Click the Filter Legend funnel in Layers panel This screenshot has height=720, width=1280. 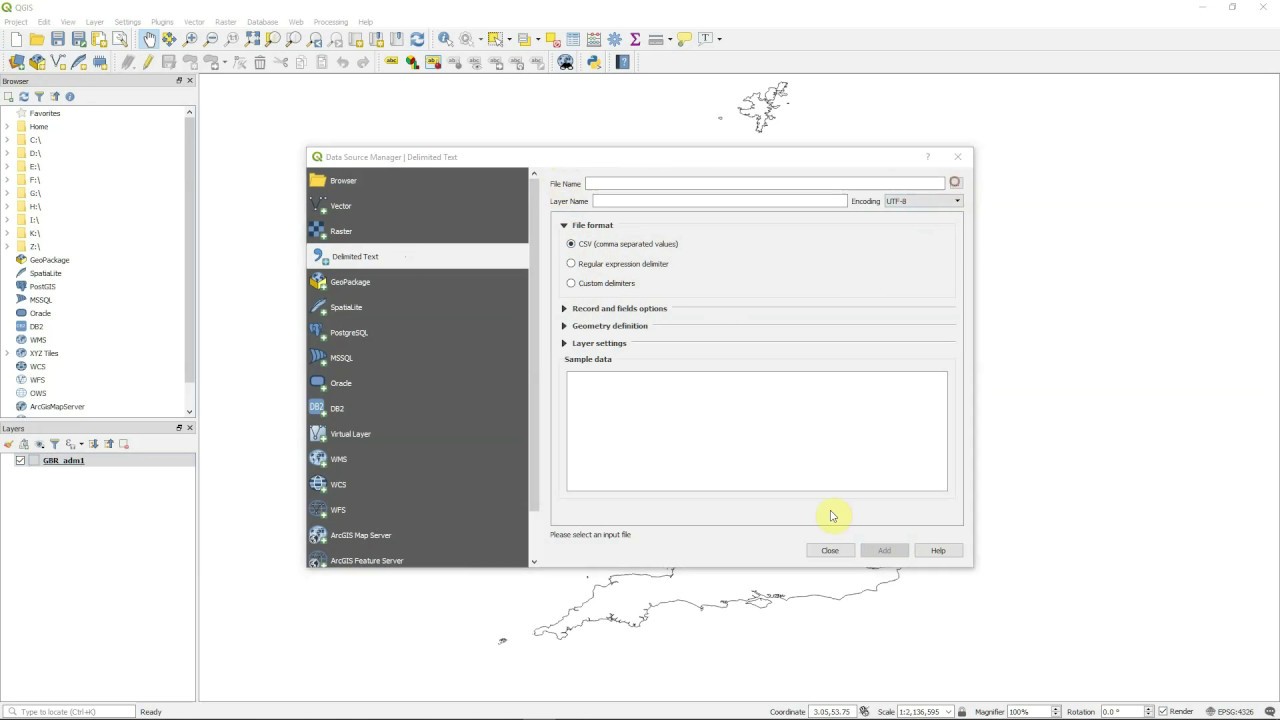tap(55, 444)
